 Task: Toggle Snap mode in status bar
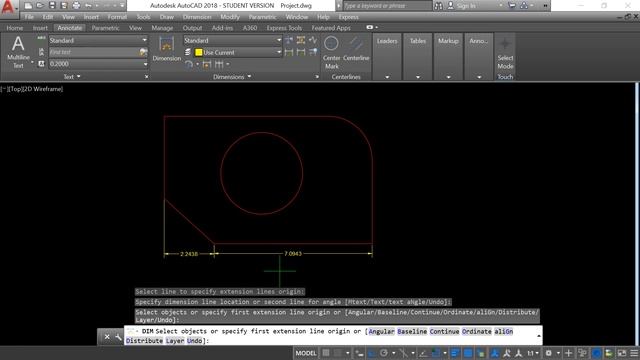pos(338,353)
